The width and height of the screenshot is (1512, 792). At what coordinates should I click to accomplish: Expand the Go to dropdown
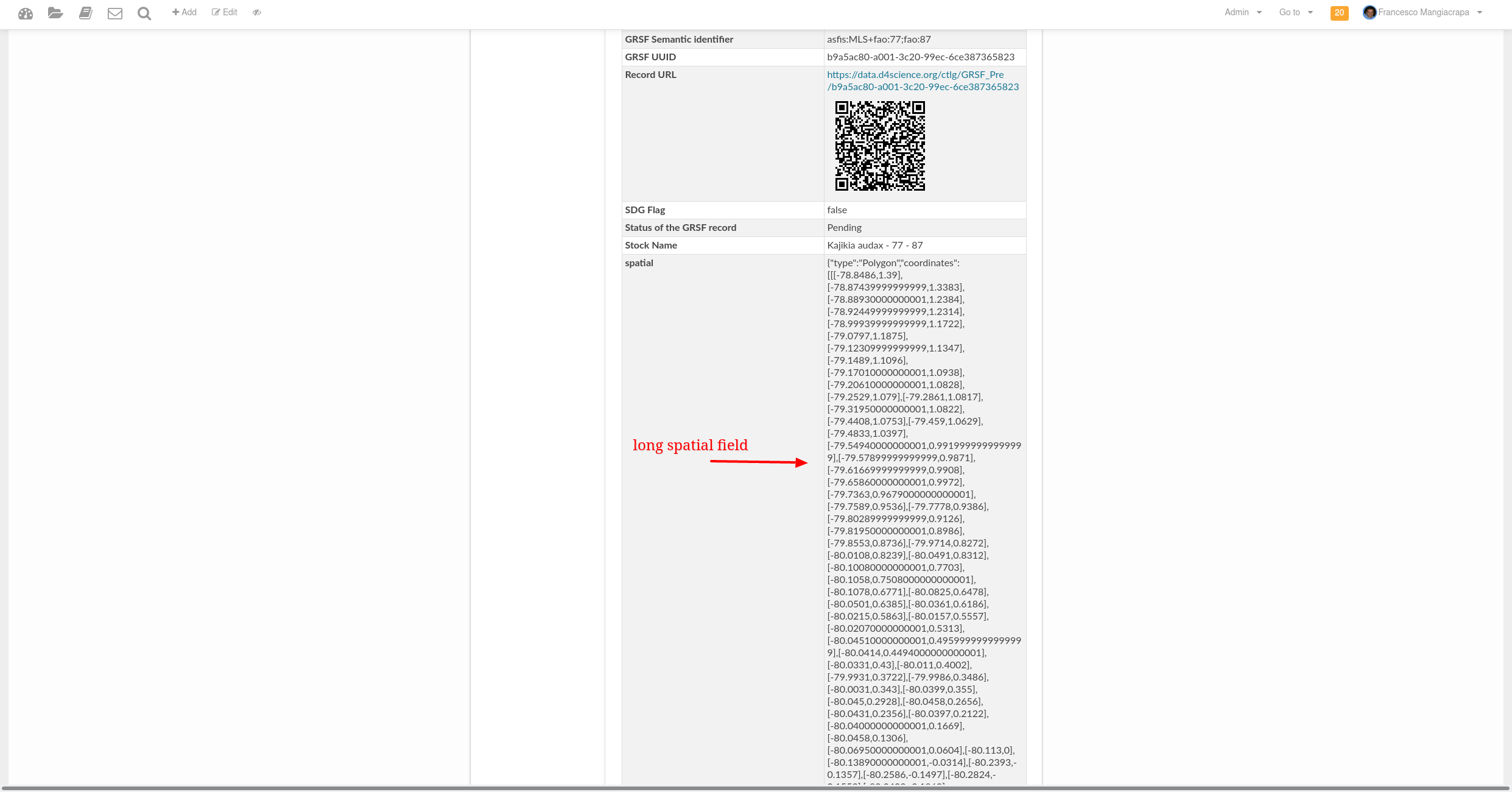1296,12
